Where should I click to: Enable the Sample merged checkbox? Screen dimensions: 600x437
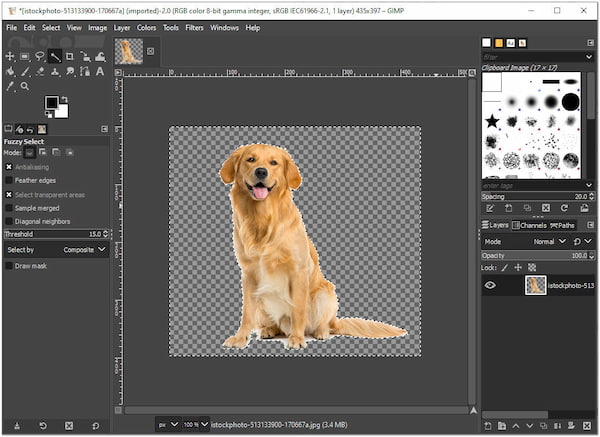[x=9, y=208]
